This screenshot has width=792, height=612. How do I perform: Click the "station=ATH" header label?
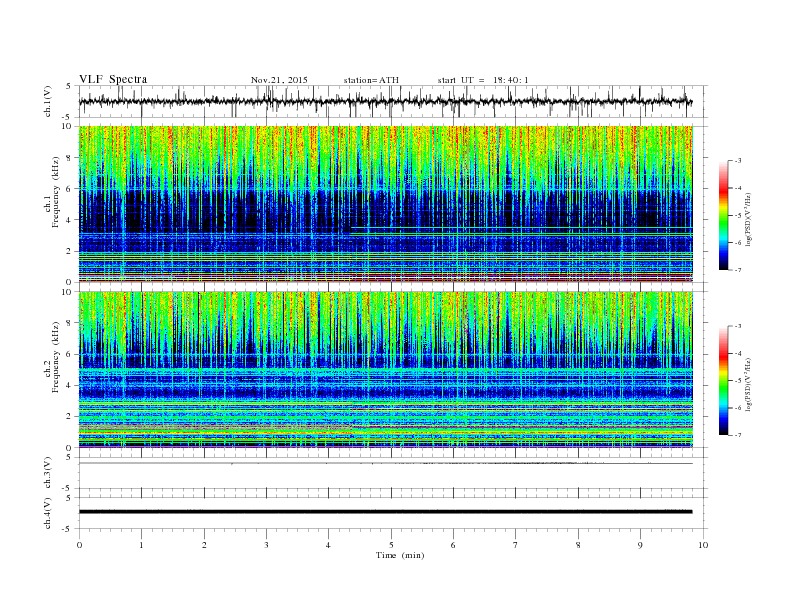[x=371, y=80]
